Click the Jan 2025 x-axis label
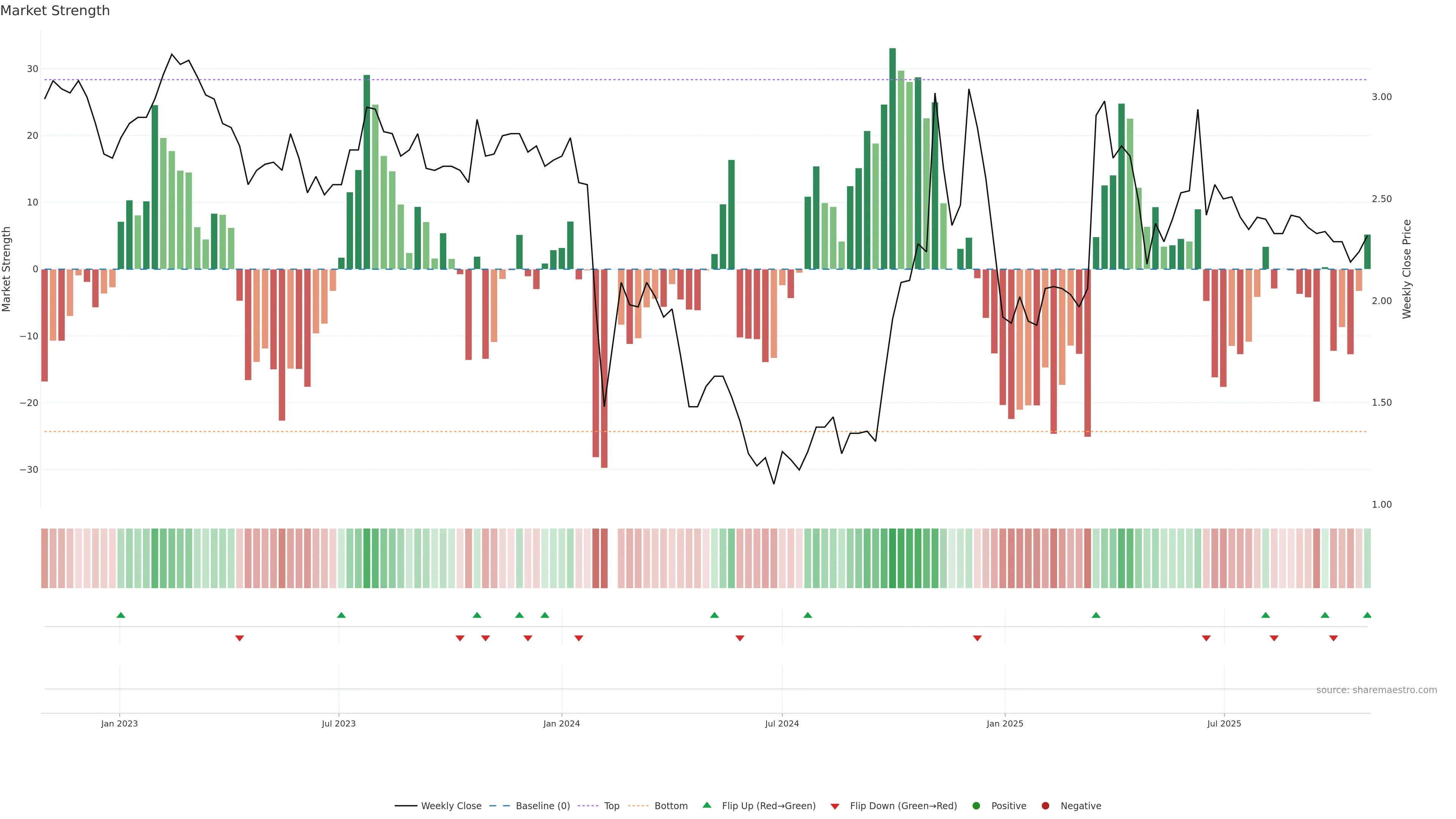1456x819 pixels. [x=1004, y=723]
